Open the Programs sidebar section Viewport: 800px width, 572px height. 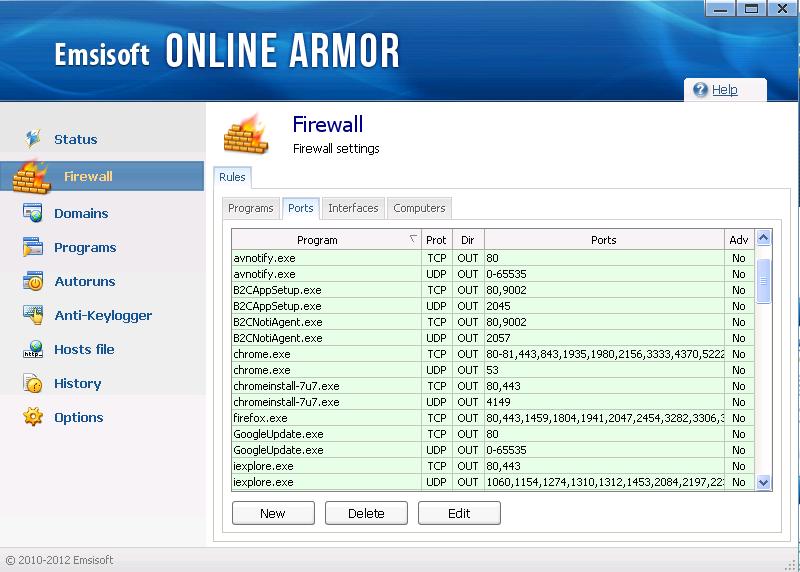point(85,247)
